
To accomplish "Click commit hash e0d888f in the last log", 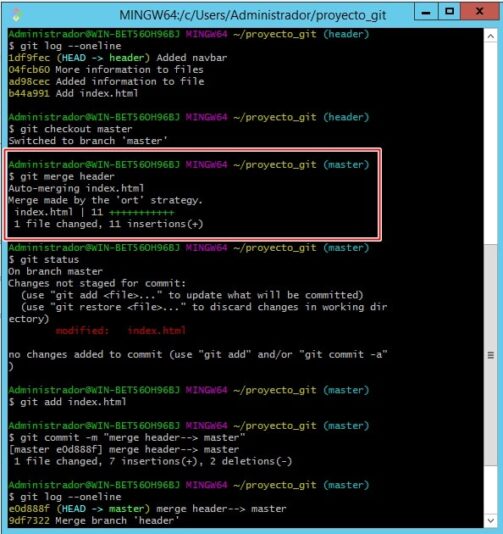I will coord(29,509).
